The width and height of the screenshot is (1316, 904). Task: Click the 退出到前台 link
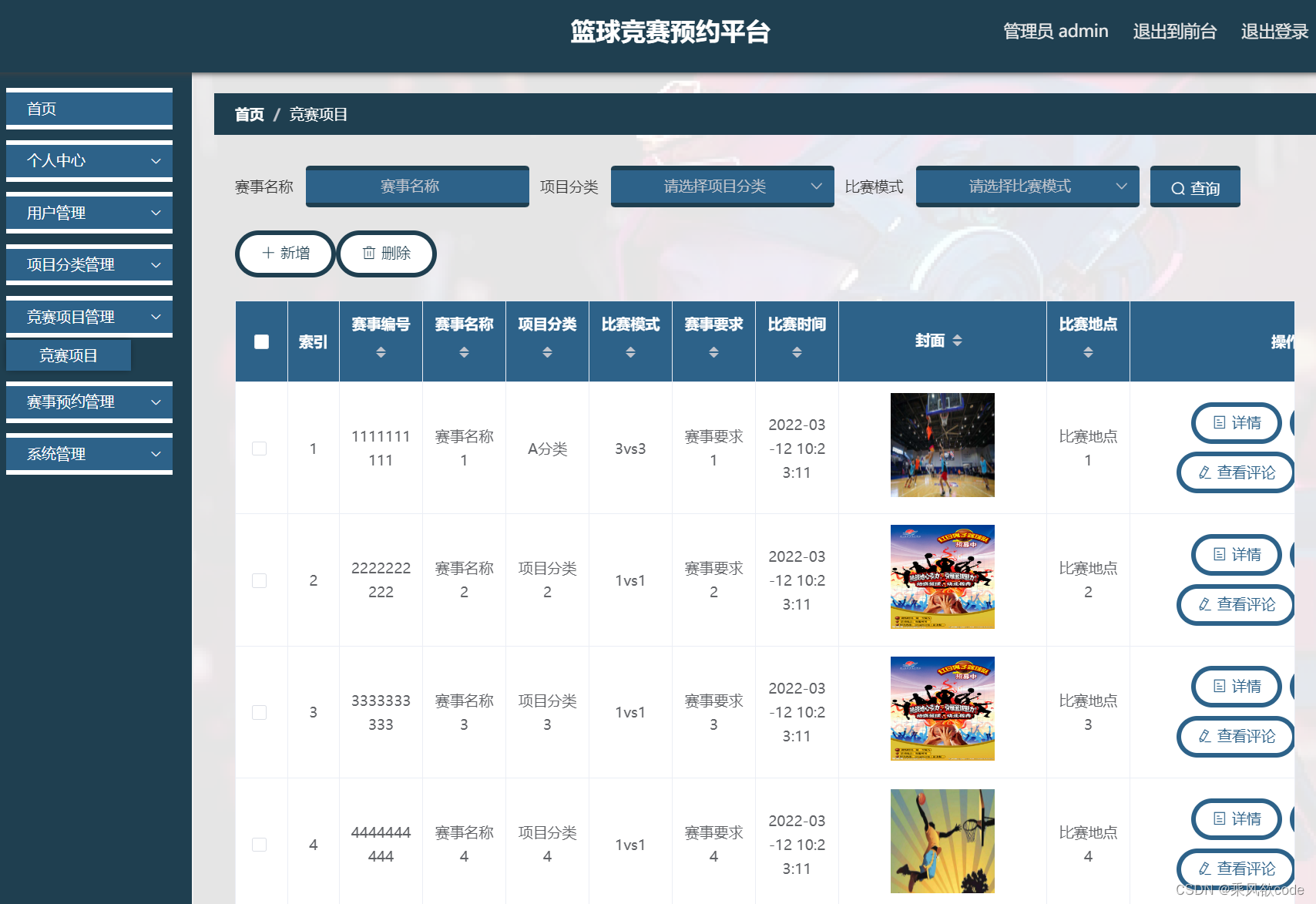coord(1174,32)
